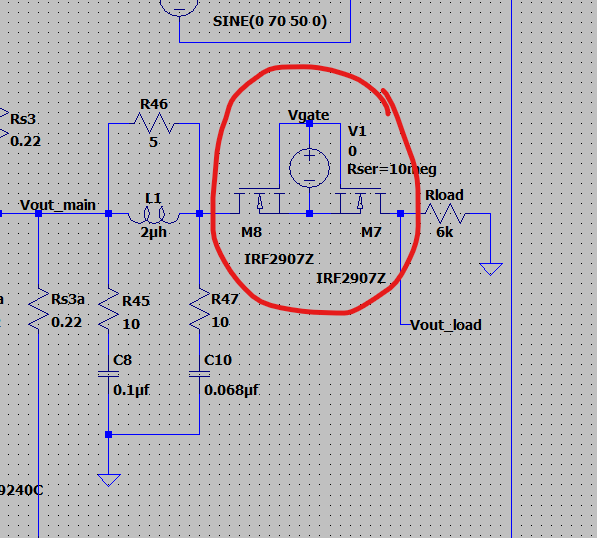Image resolution: width=597 pixels, height=538 pixels.
Task: Click the junction dot at Vgate node
Action: click(x=310, y=123)
